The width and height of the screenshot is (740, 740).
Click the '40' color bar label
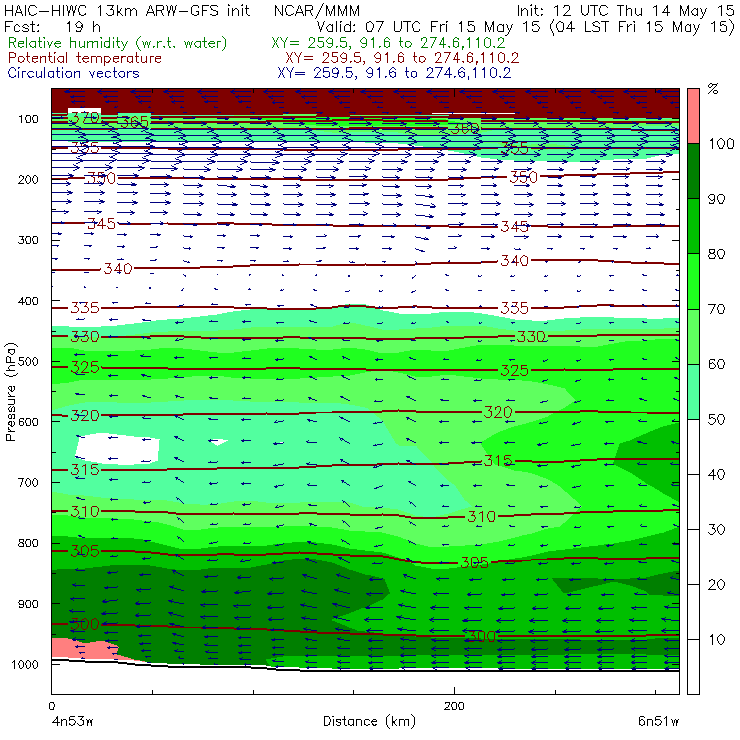[716, 474]
